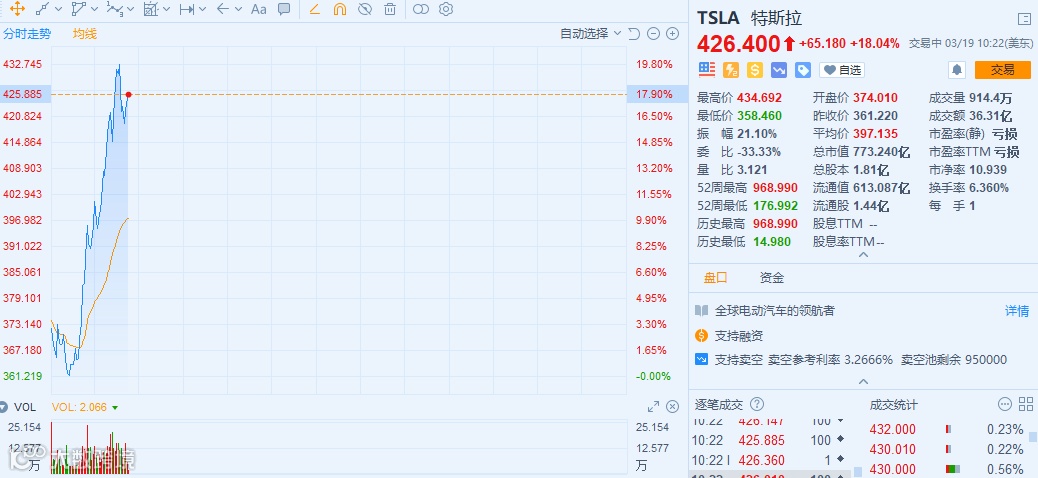Click the overlapping circles compare icon
Screen dimensions: 1038x478
[421, 9]
